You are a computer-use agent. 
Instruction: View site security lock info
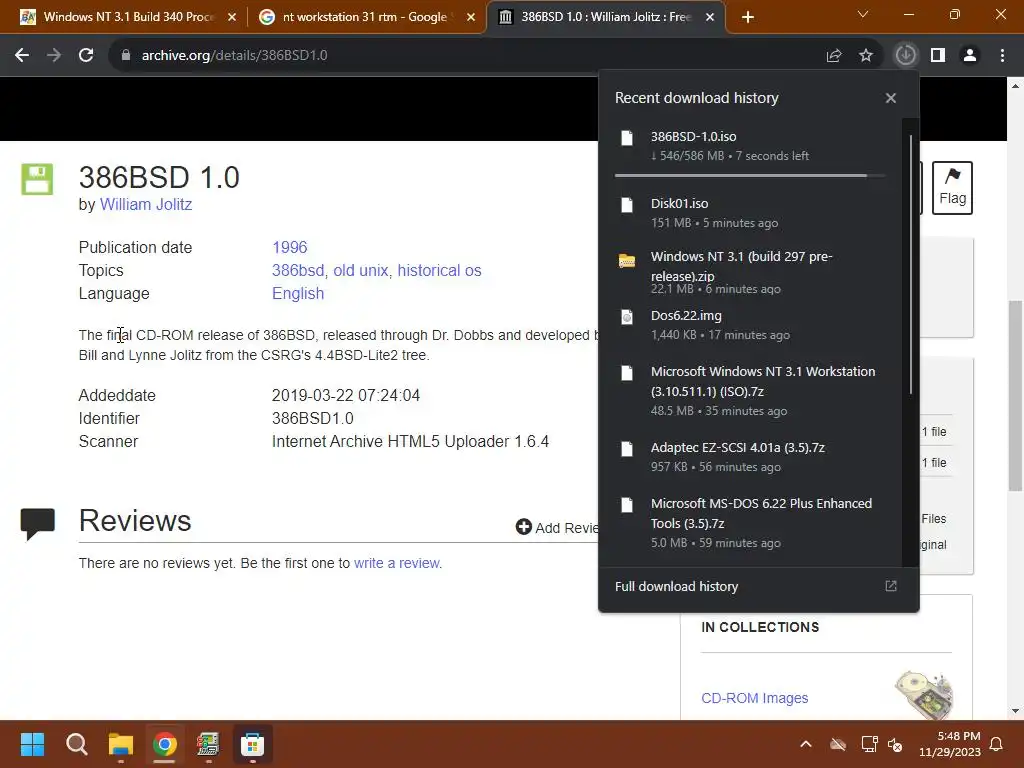[126, 56]
